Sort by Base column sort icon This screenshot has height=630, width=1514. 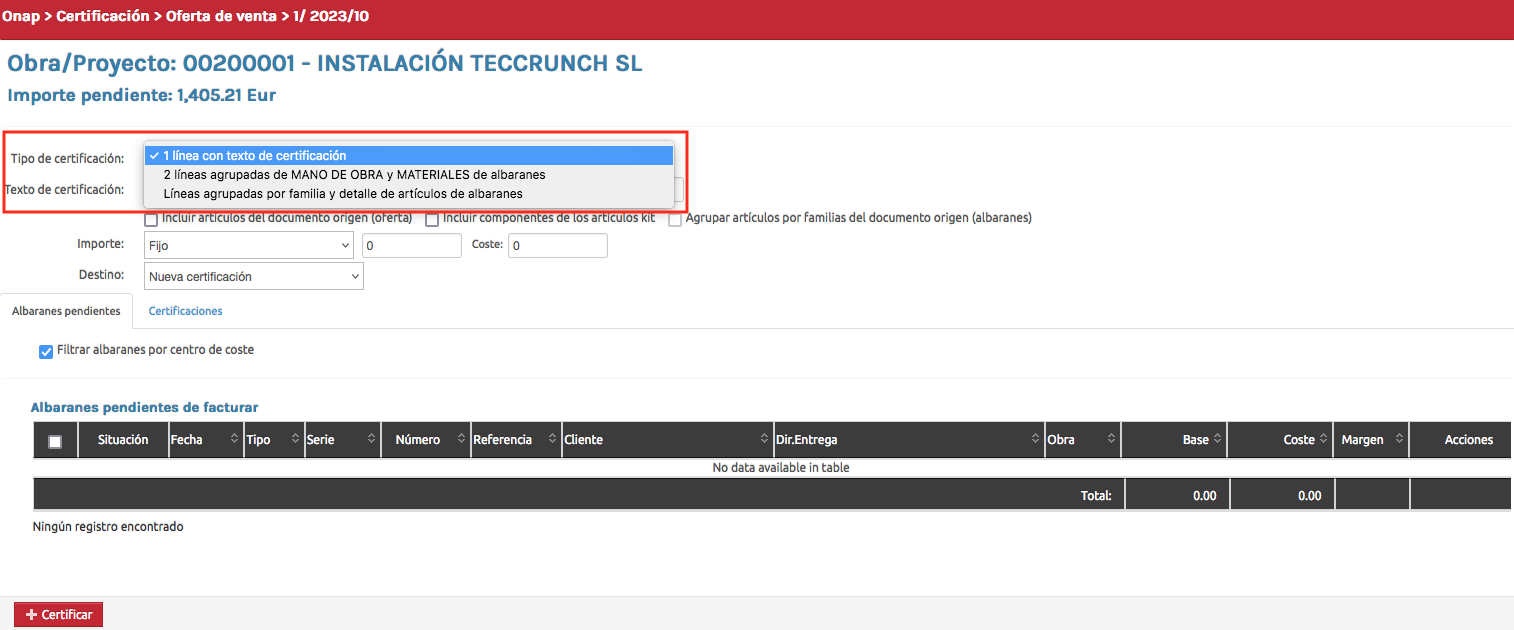[1217, 440]
